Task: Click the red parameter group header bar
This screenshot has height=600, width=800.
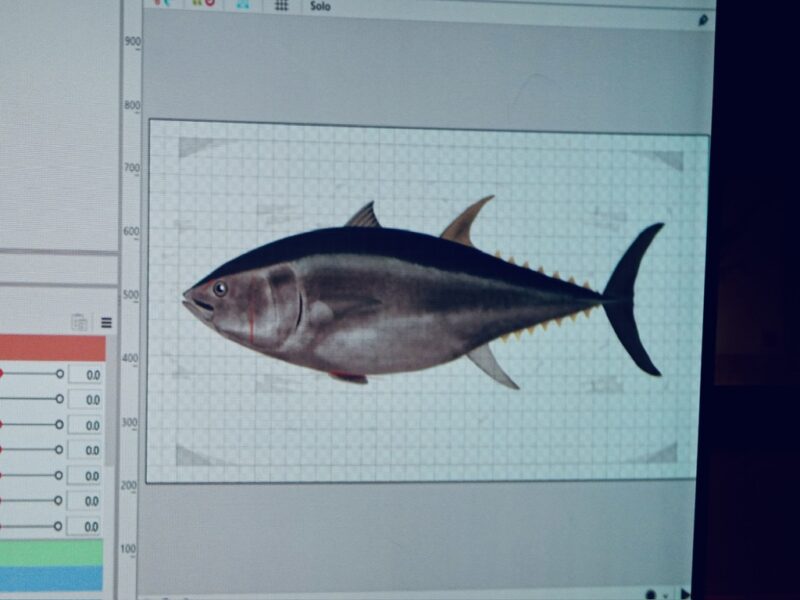Action: point(52,348)
